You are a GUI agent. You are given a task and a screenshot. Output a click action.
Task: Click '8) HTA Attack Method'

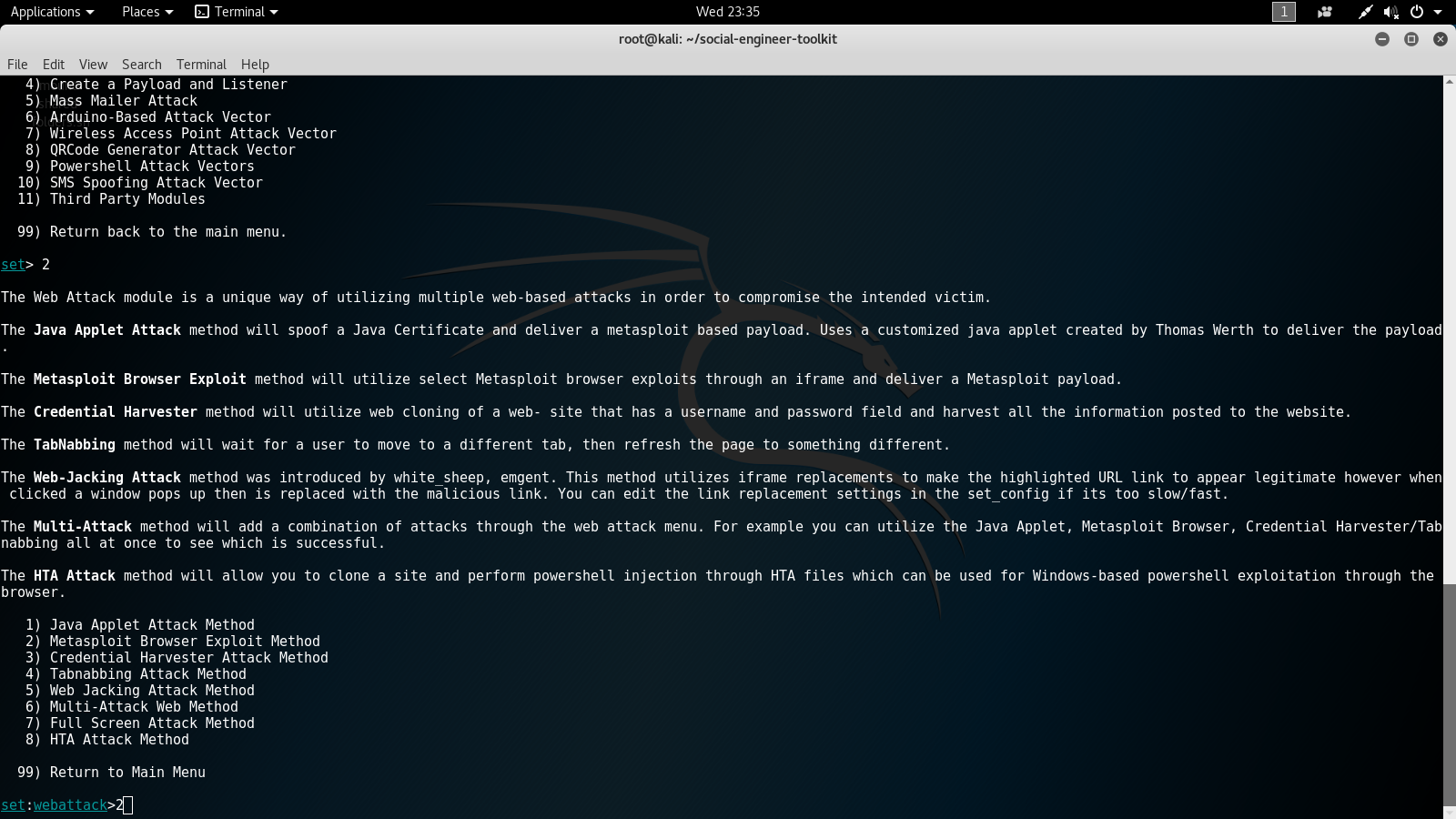click(107, 740)
